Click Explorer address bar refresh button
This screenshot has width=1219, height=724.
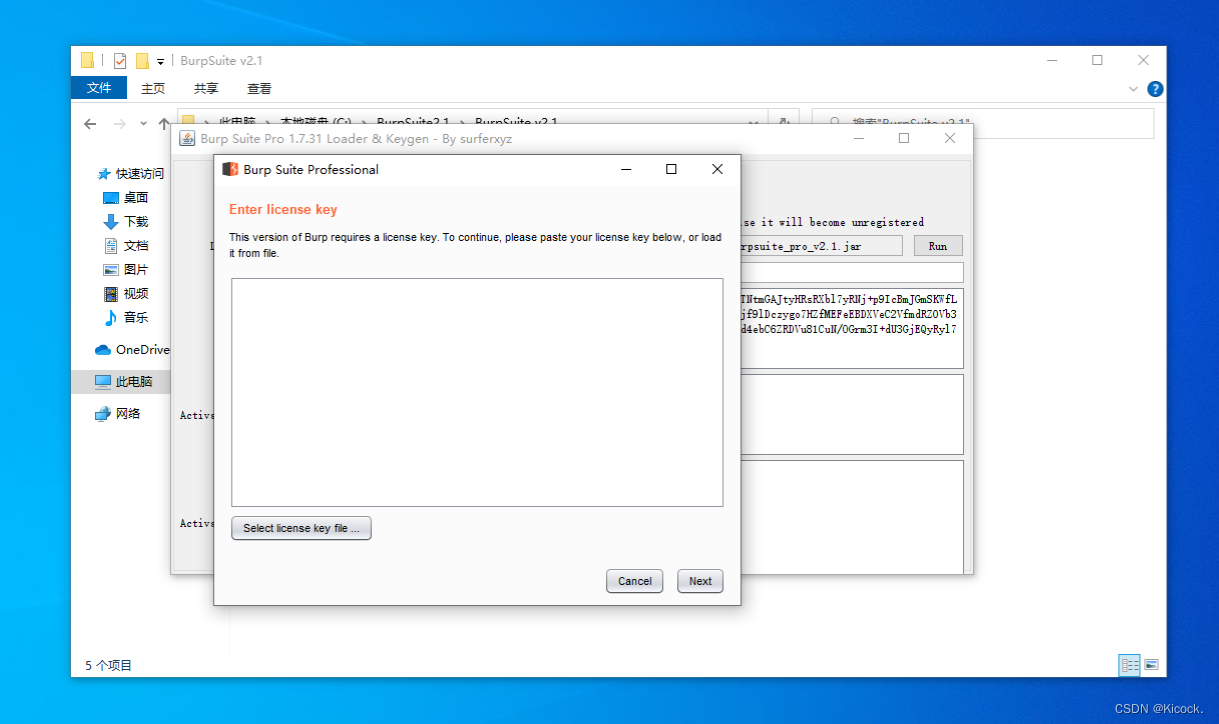[x=785, y=121]
